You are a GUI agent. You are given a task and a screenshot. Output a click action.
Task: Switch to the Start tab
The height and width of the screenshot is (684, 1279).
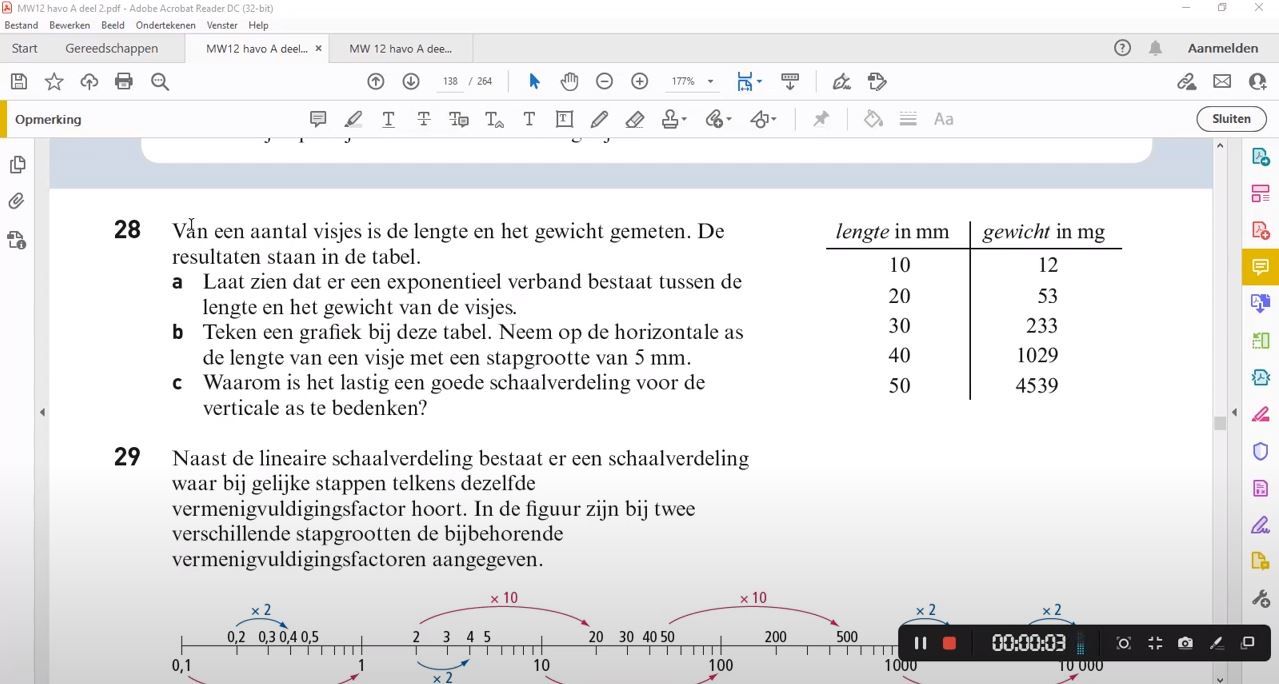pyautogui.click(x=25, y=48)
